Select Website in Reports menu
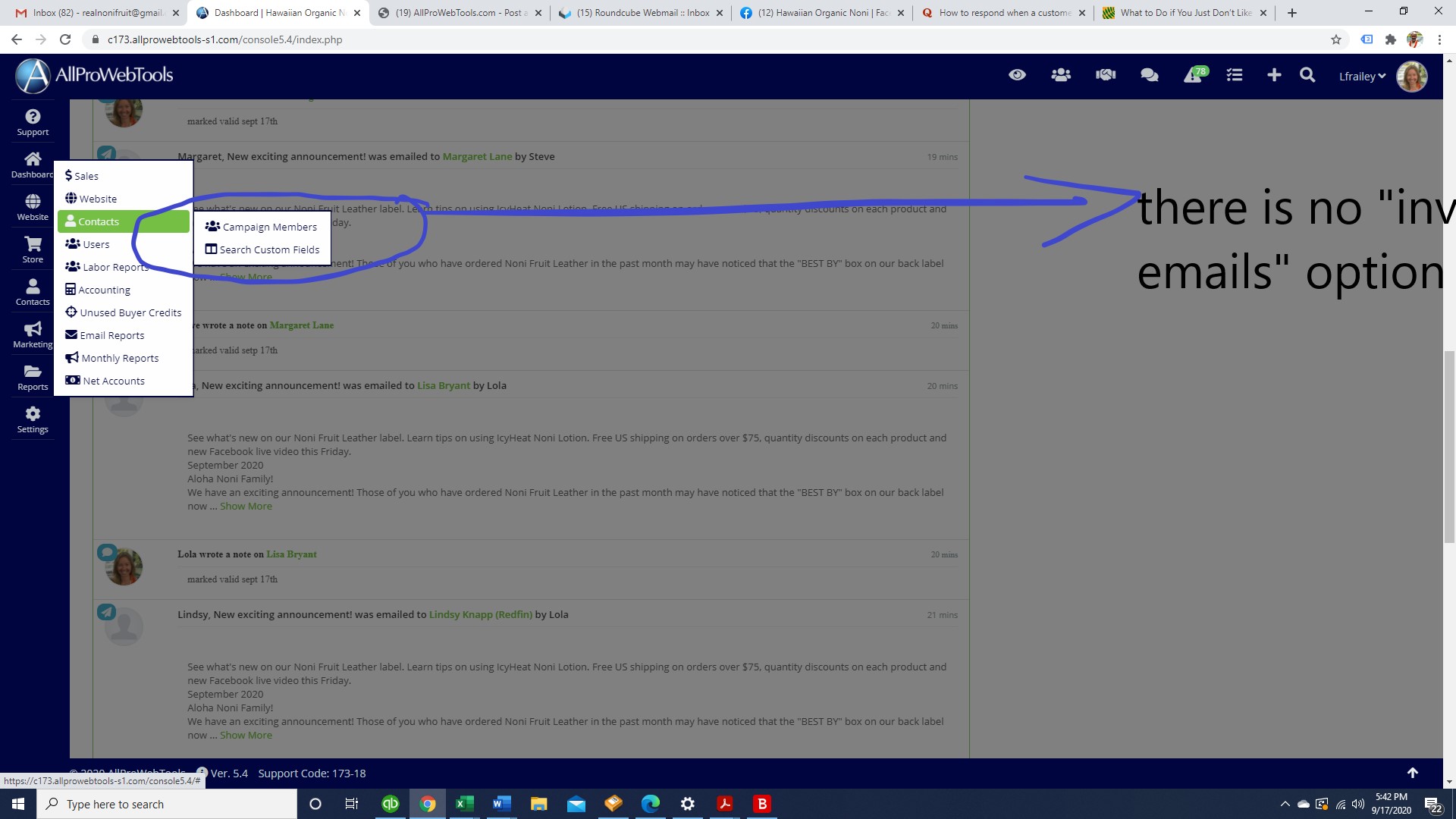1456x819 pixels. point(124,199)
